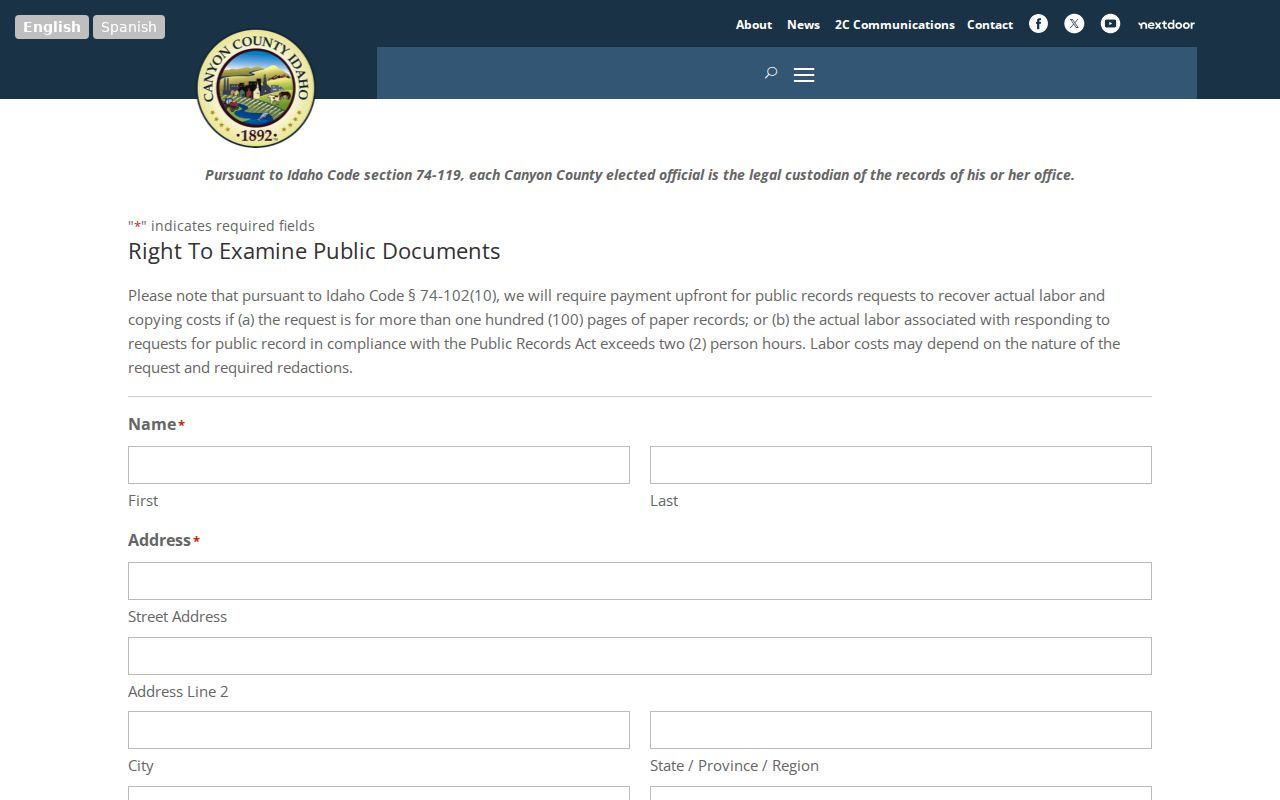Focus the Last name field

click(x=901, y=465)
